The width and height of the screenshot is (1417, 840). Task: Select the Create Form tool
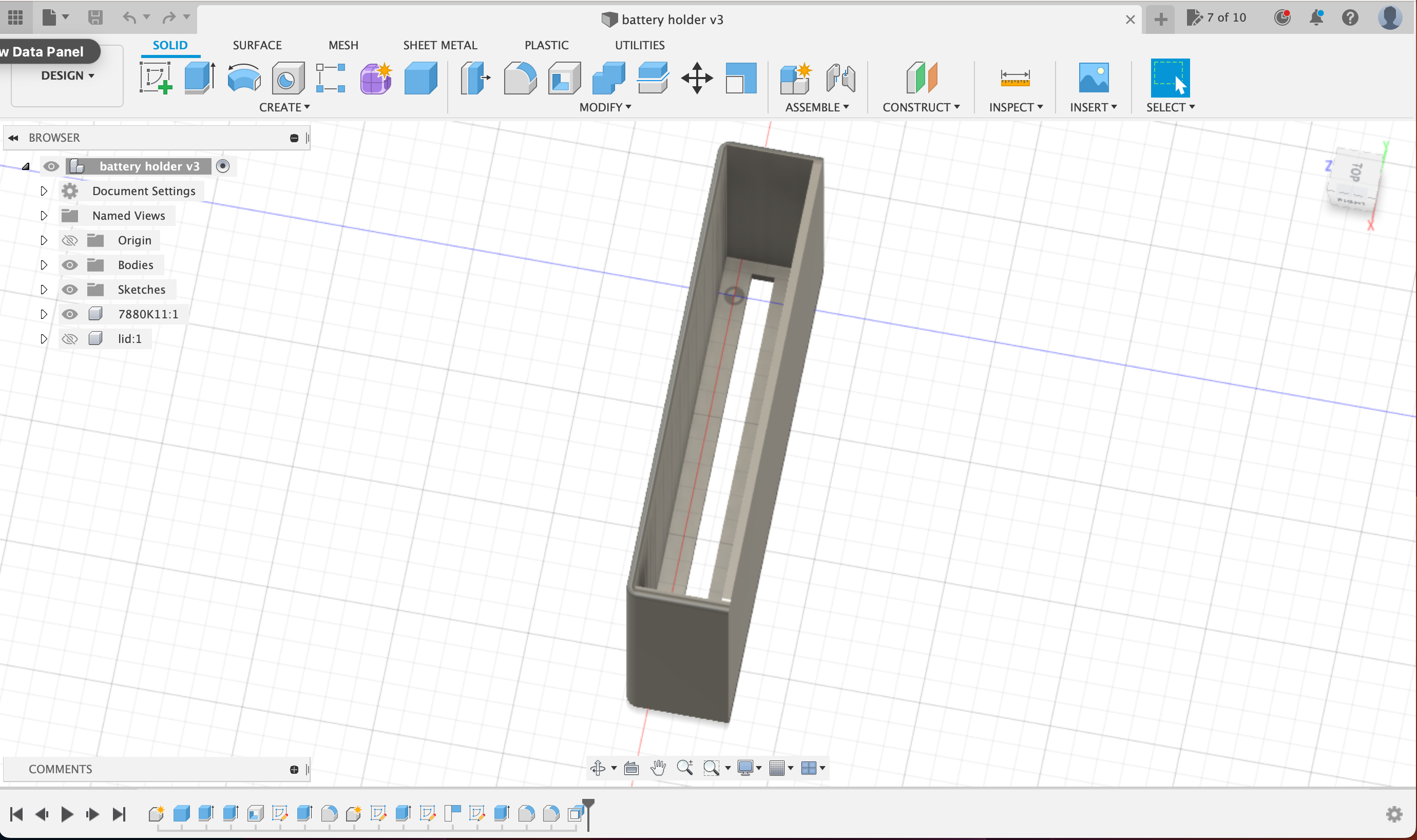point(376,78)
